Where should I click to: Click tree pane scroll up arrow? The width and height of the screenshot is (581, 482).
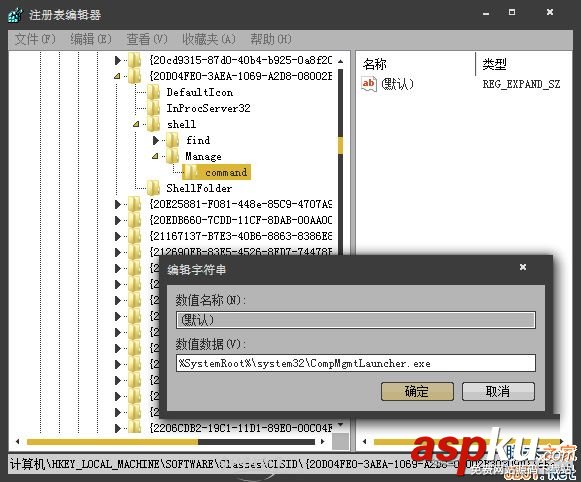pyautogui.click(x=341, y=61)
